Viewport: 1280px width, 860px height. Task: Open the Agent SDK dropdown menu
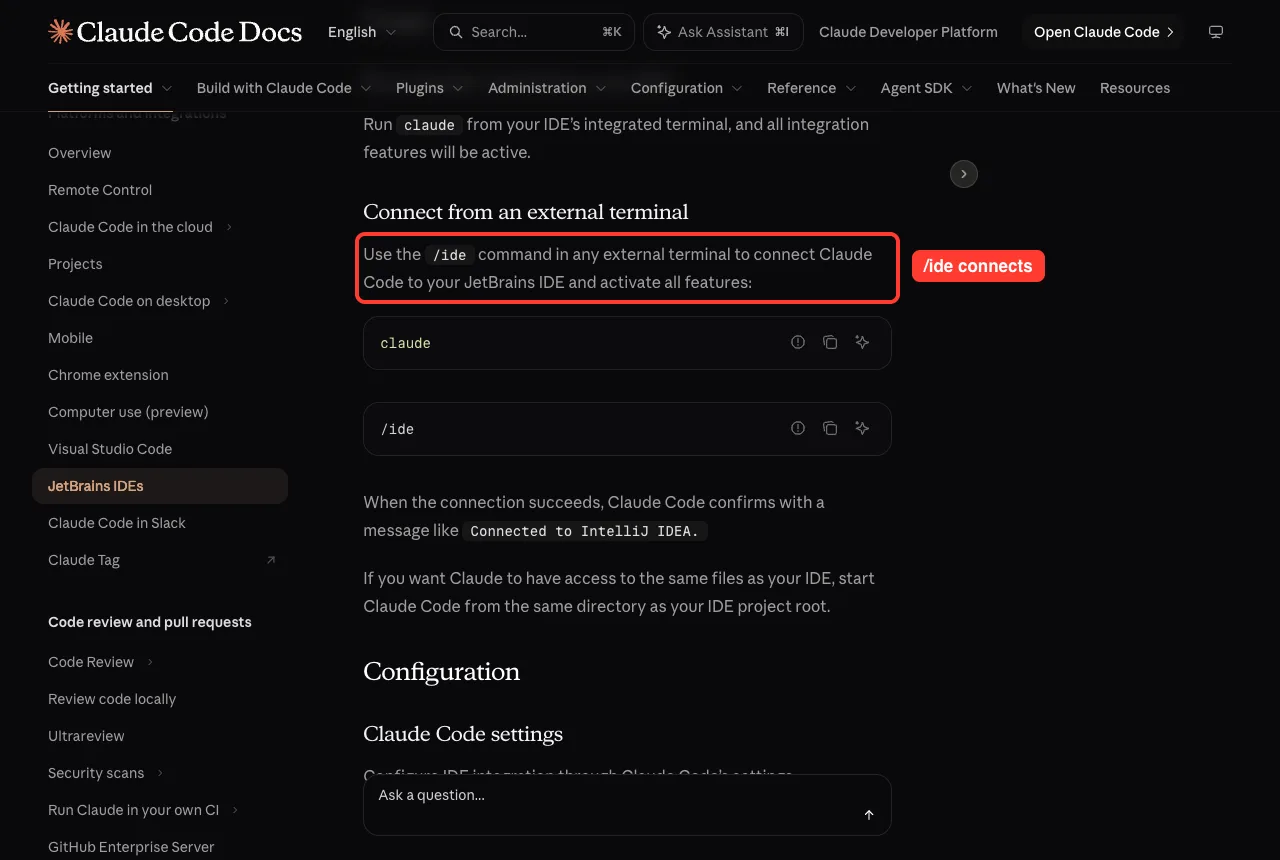click(927, 88)
